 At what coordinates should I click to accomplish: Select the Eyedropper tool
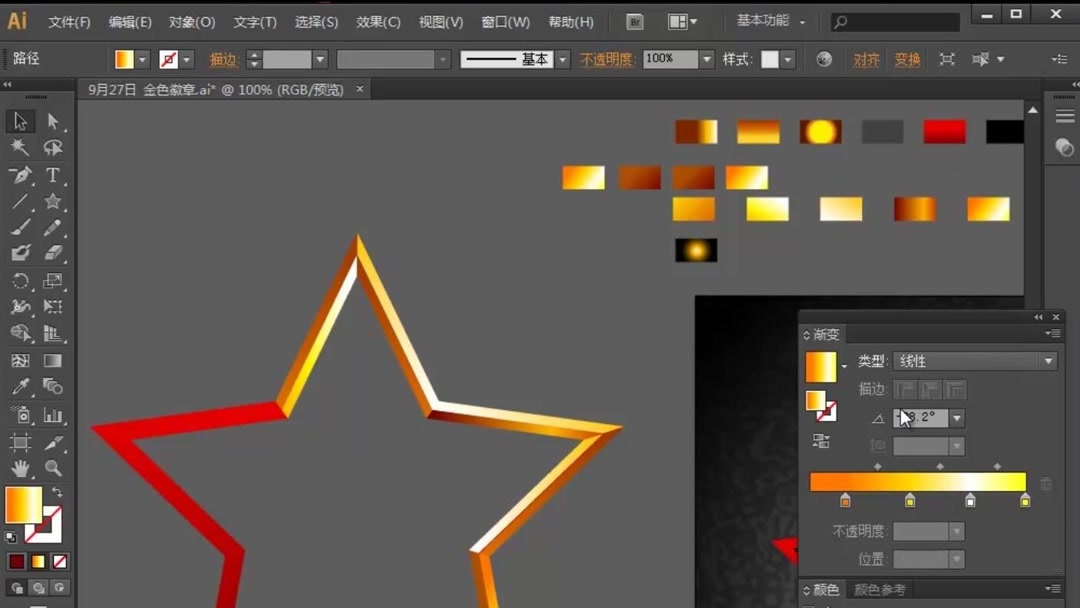tap(22, 385)
